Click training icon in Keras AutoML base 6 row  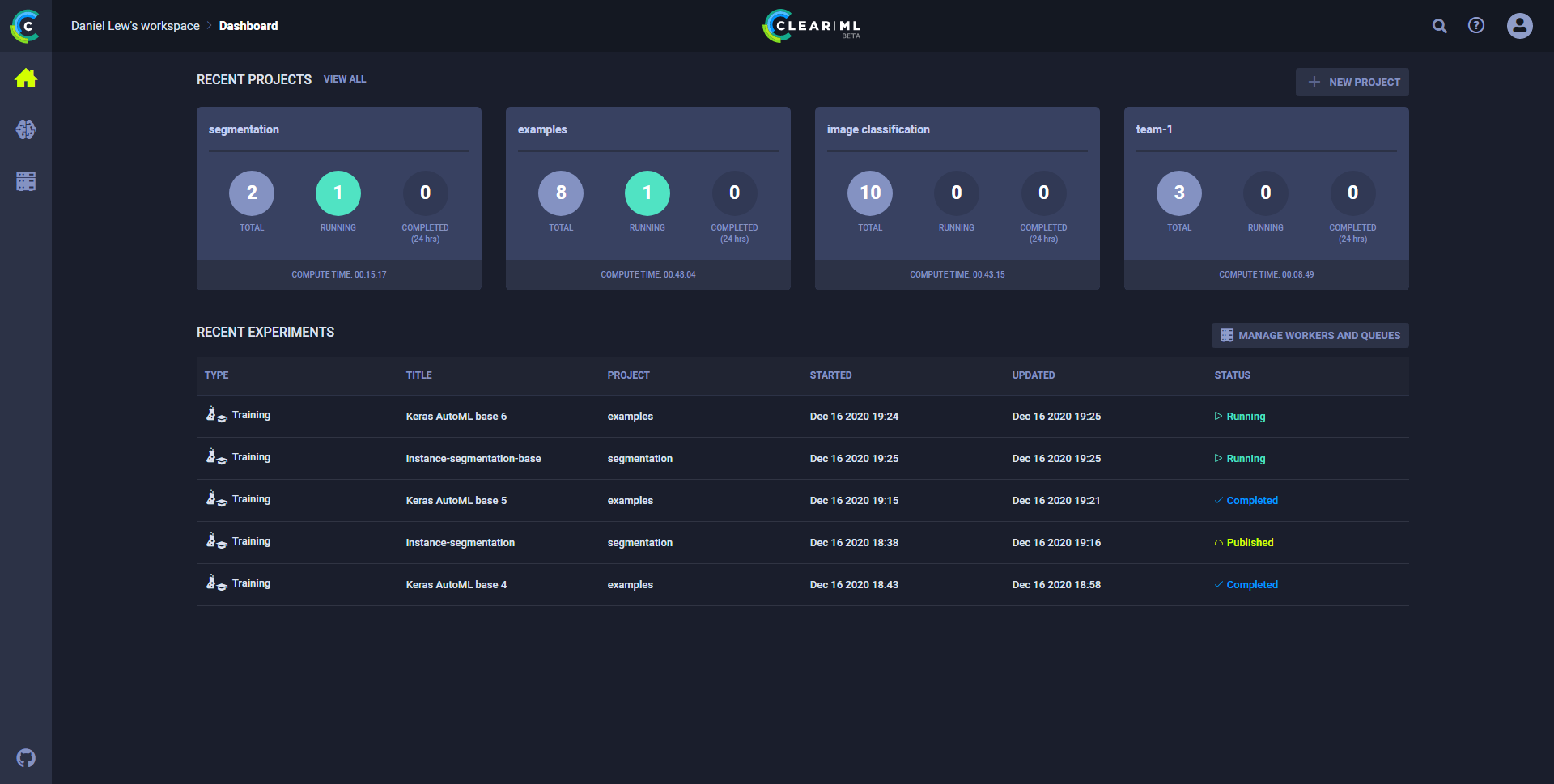[x=216, y=415]
